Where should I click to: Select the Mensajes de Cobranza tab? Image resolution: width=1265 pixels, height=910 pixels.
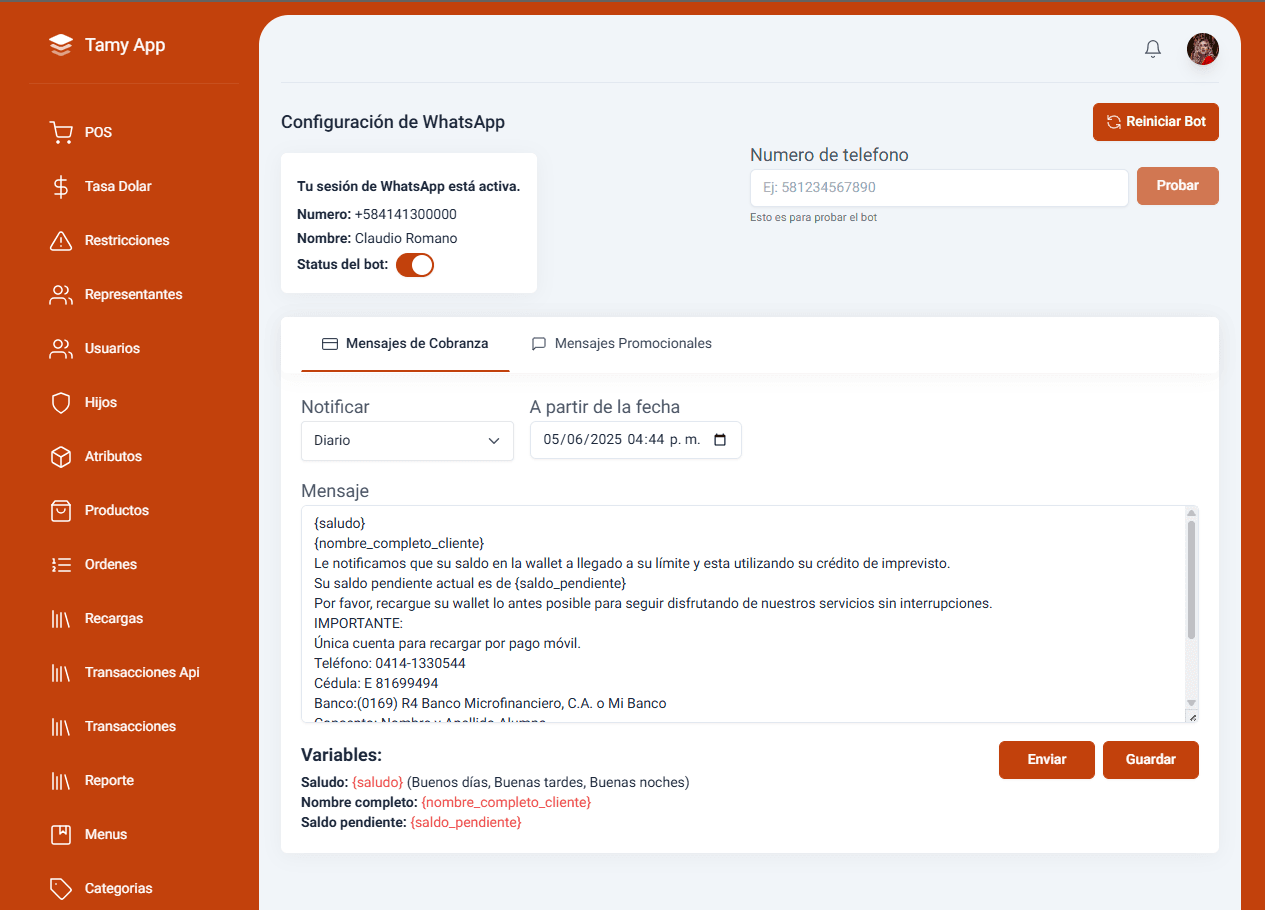click(405, 344)
